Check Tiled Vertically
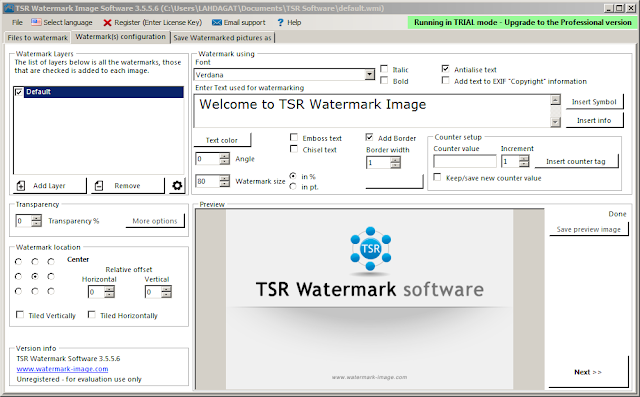Viewport: 640px width, 397px height. pos(20,315)
